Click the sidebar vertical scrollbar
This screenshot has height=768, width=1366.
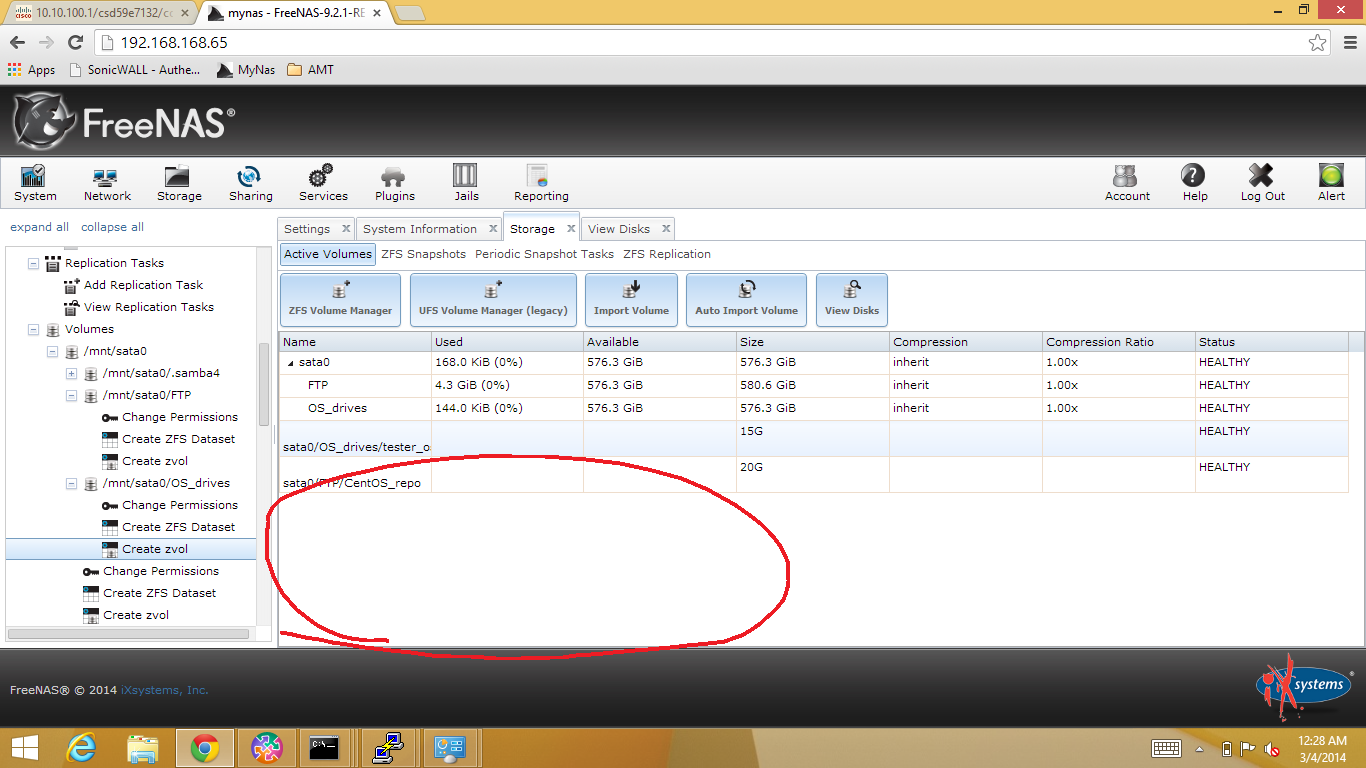click(264, 384)
